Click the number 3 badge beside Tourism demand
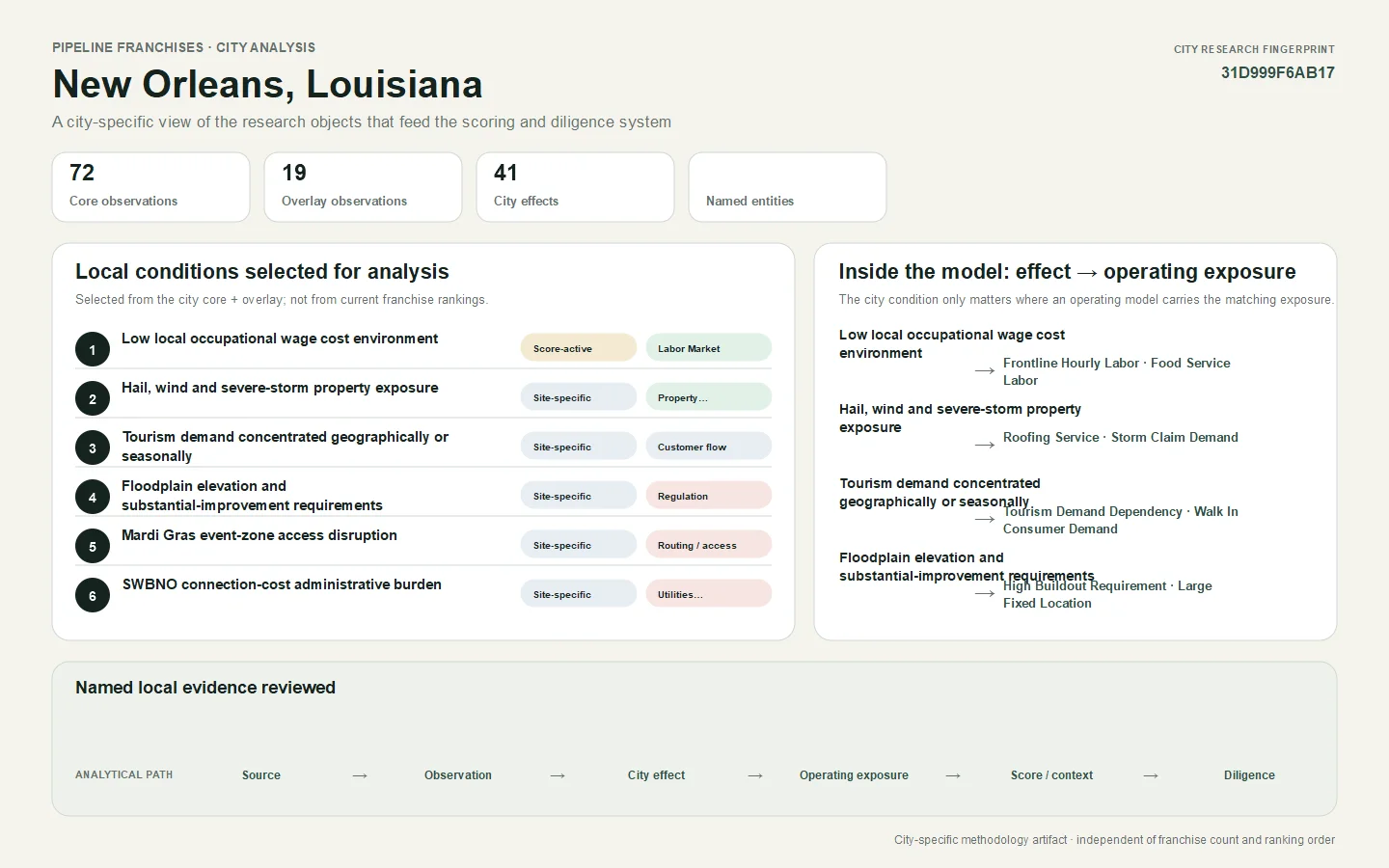The image size is (1389, 868). (x=93, y=448)
